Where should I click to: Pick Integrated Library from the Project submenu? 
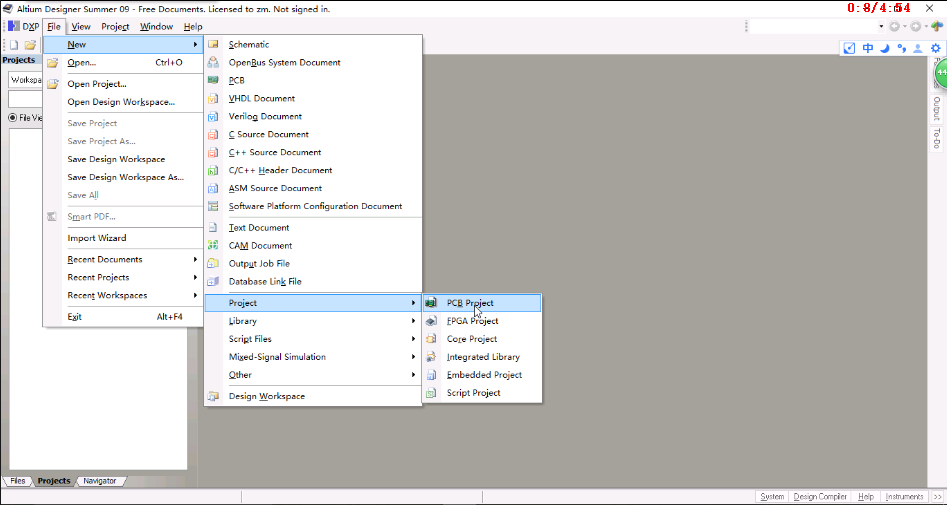point(482,357)
